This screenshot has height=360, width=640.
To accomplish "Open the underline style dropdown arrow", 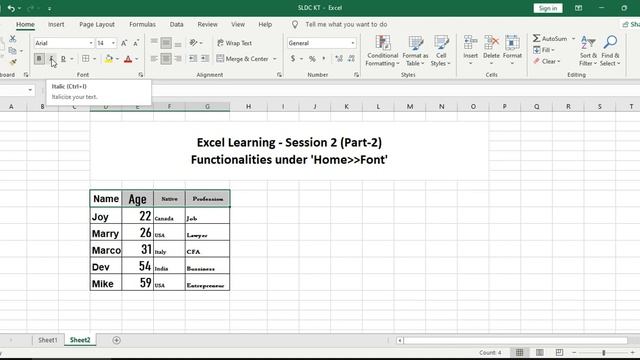I will point(72,59).
